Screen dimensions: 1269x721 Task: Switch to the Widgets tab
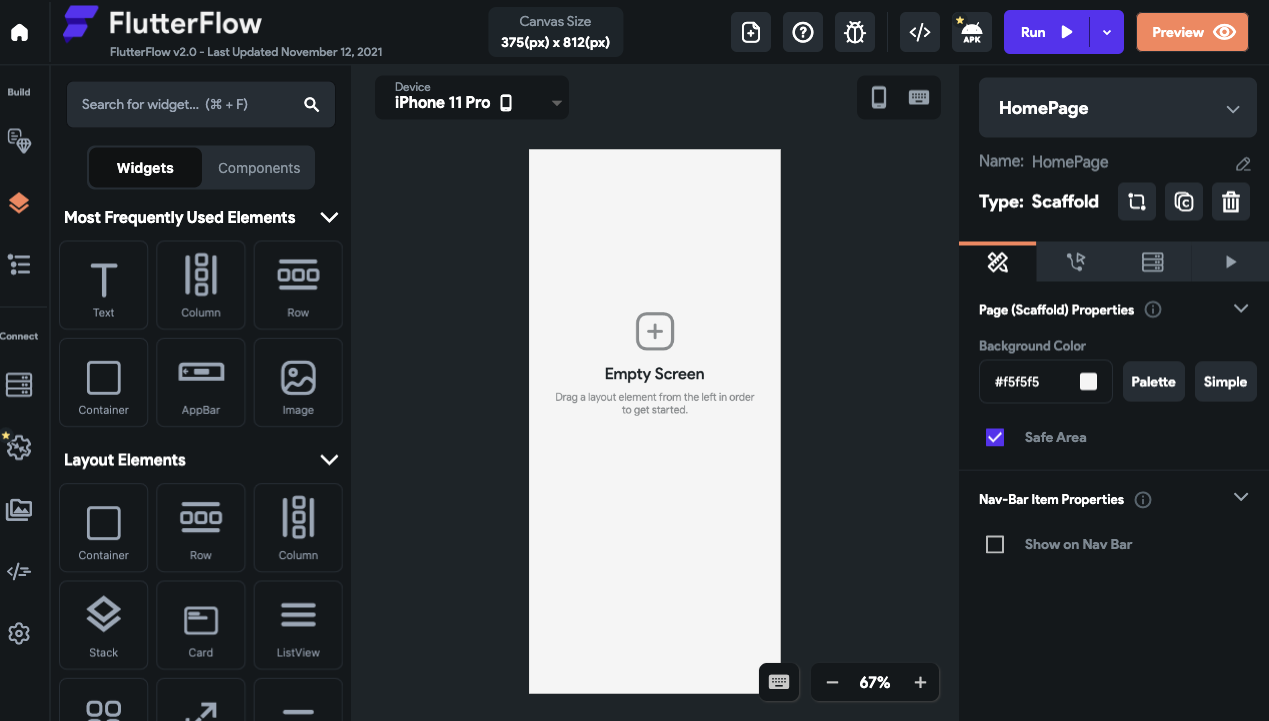click(x=145, y=168)
